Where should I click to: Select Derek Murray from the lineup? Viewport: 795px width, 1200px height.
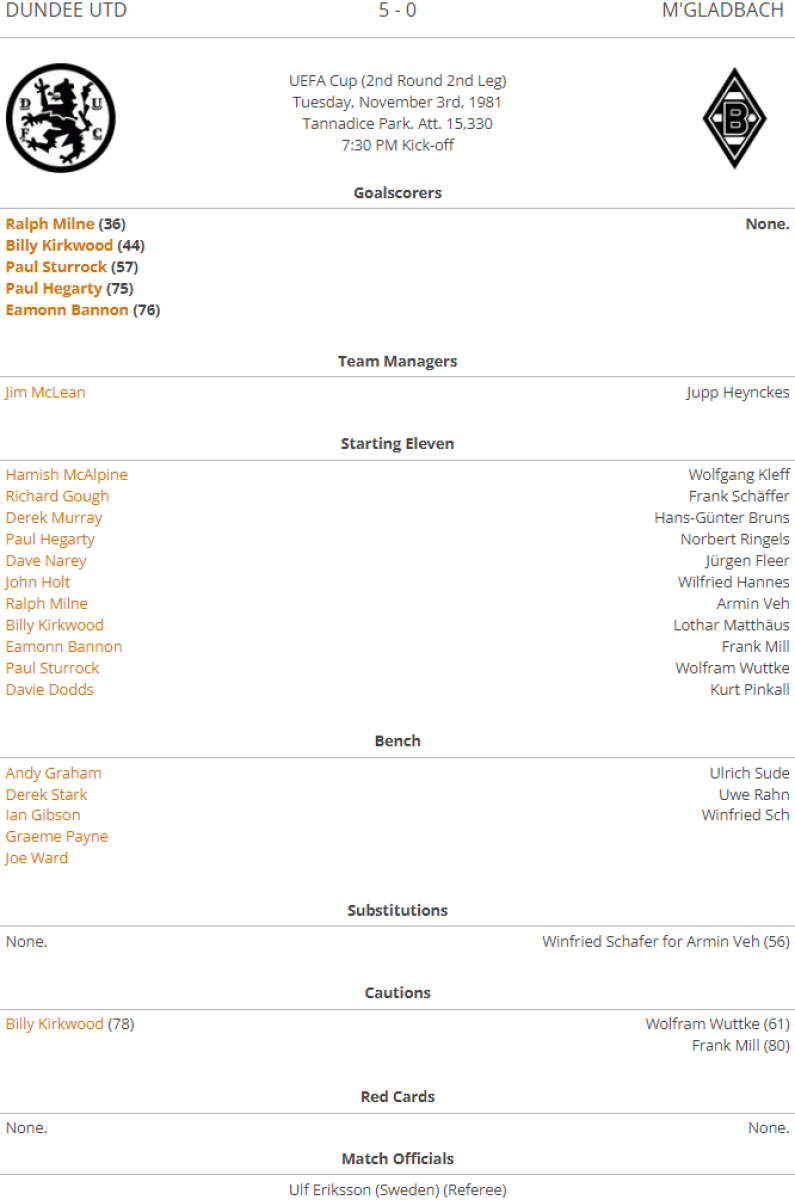pos(54,518)
